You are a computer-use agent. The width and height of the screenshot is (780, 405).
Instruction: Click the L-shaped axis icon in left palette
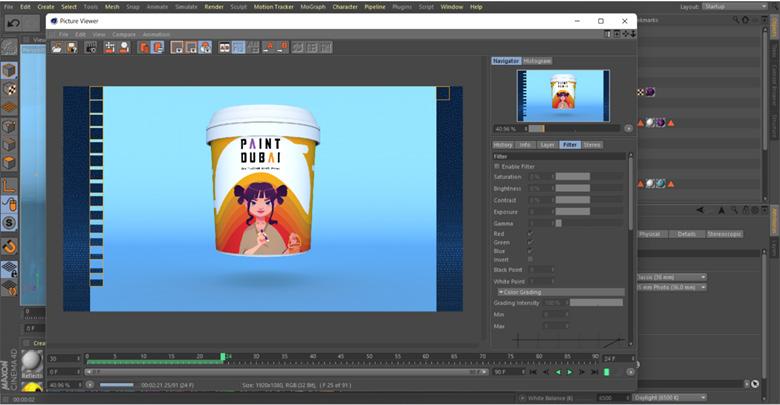click(x=9, y=186)
